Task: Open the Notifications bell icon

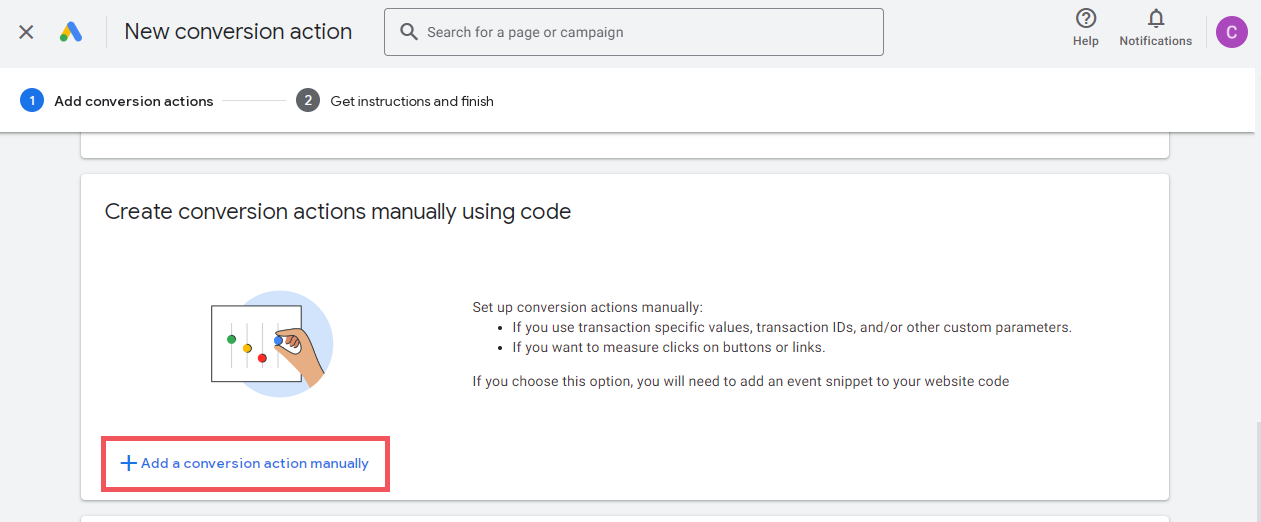Action: (1156, 18)
